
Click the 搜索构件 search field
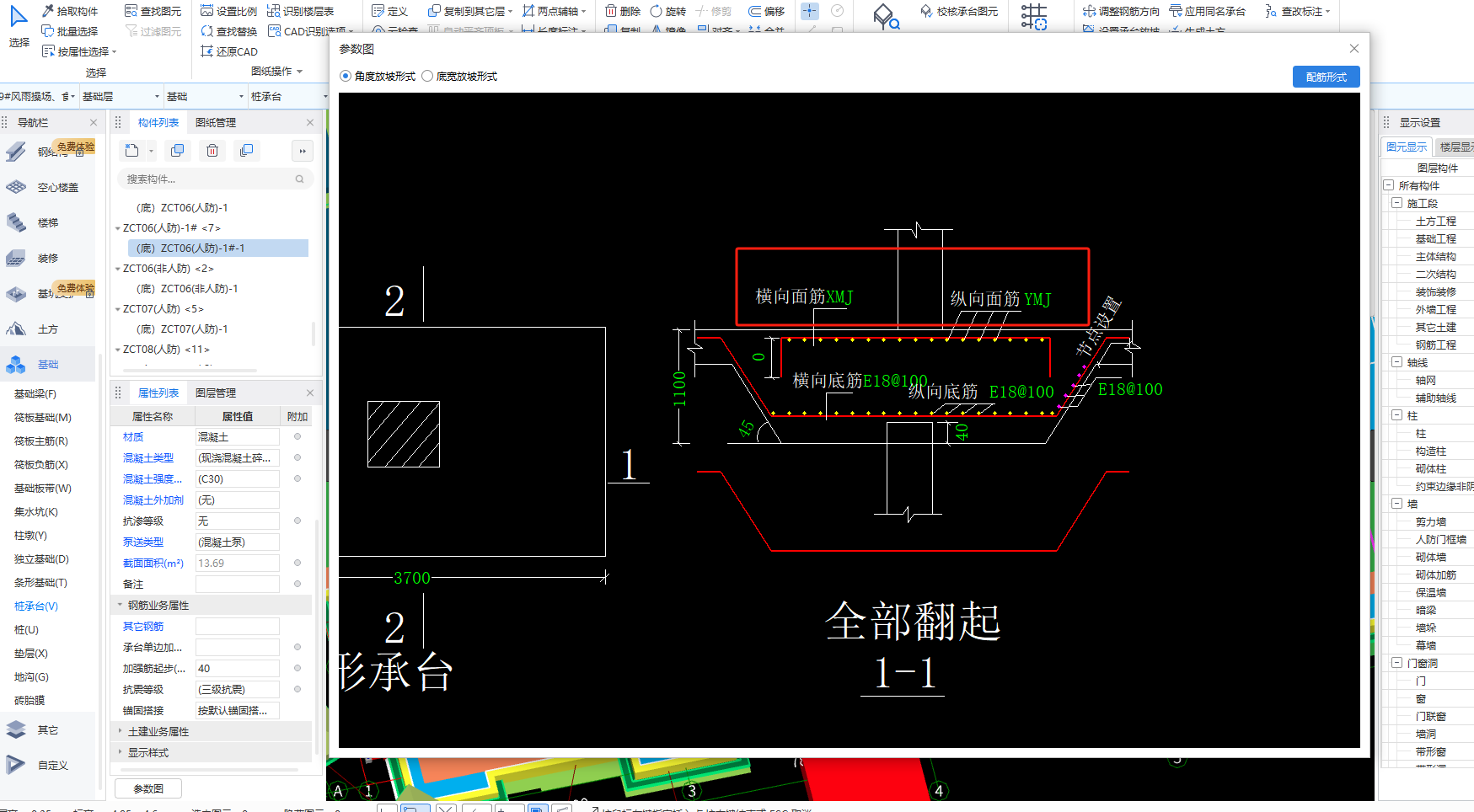215,179
